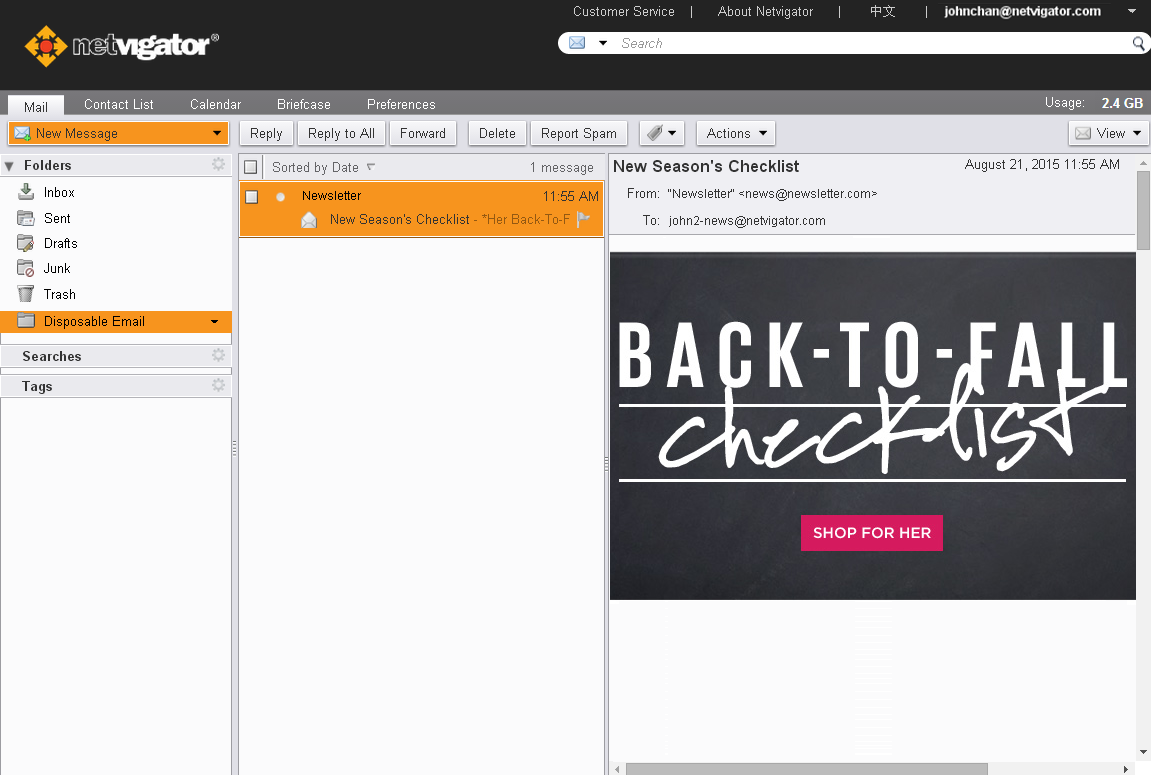Click the tag icon in toolbar
This screenshot has height=775, width=1151.
653,133
